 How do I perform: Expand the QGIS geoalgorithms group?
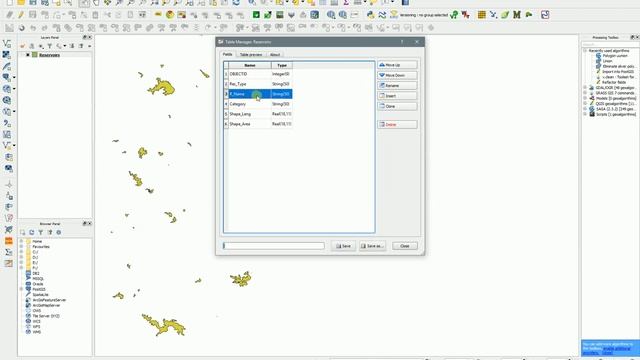[x=585, y=104]
